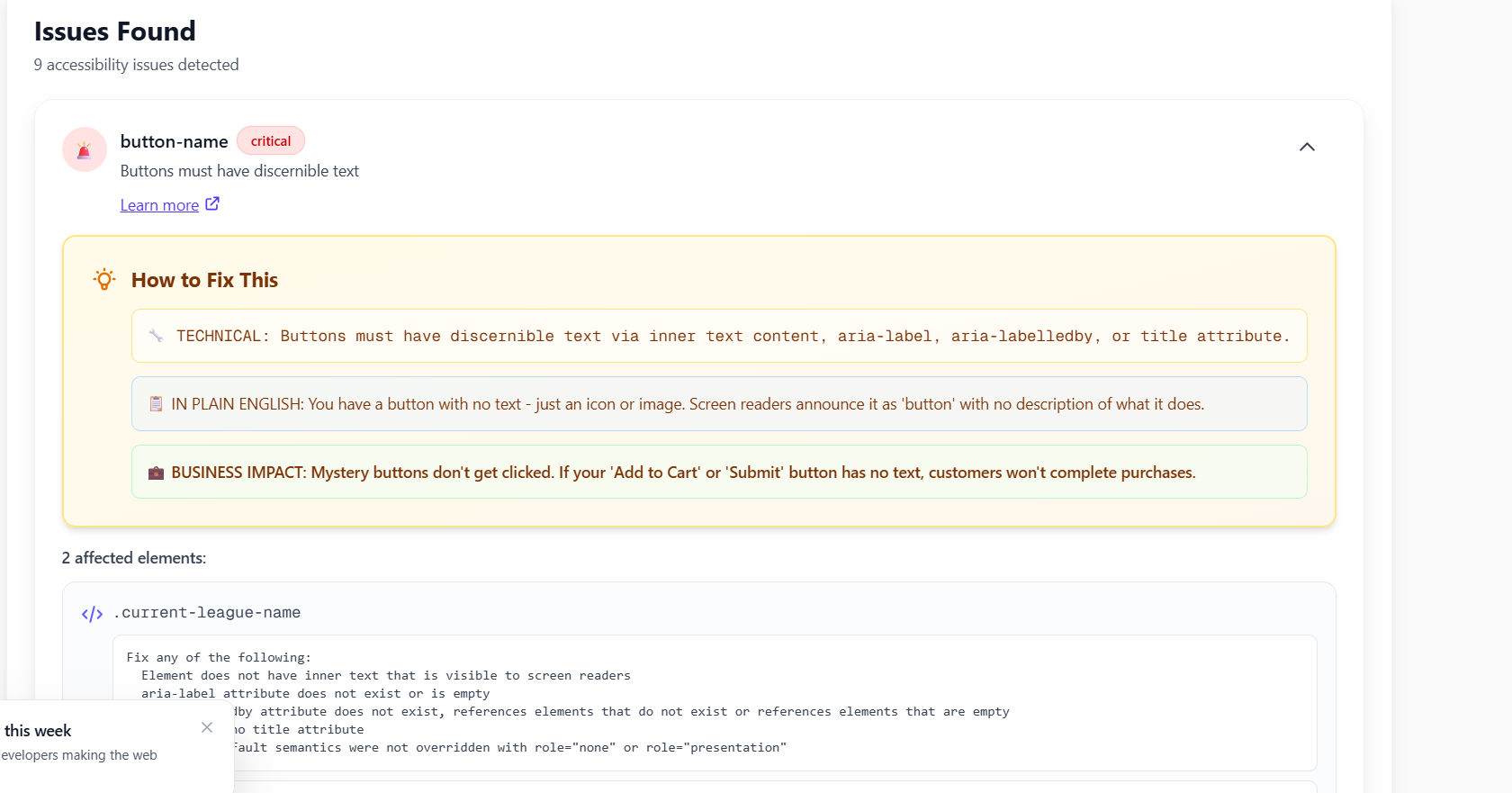Click the clipboard icon in the plain English row
The height and width of the screenshot is (793, 1512).
point(156,404)
